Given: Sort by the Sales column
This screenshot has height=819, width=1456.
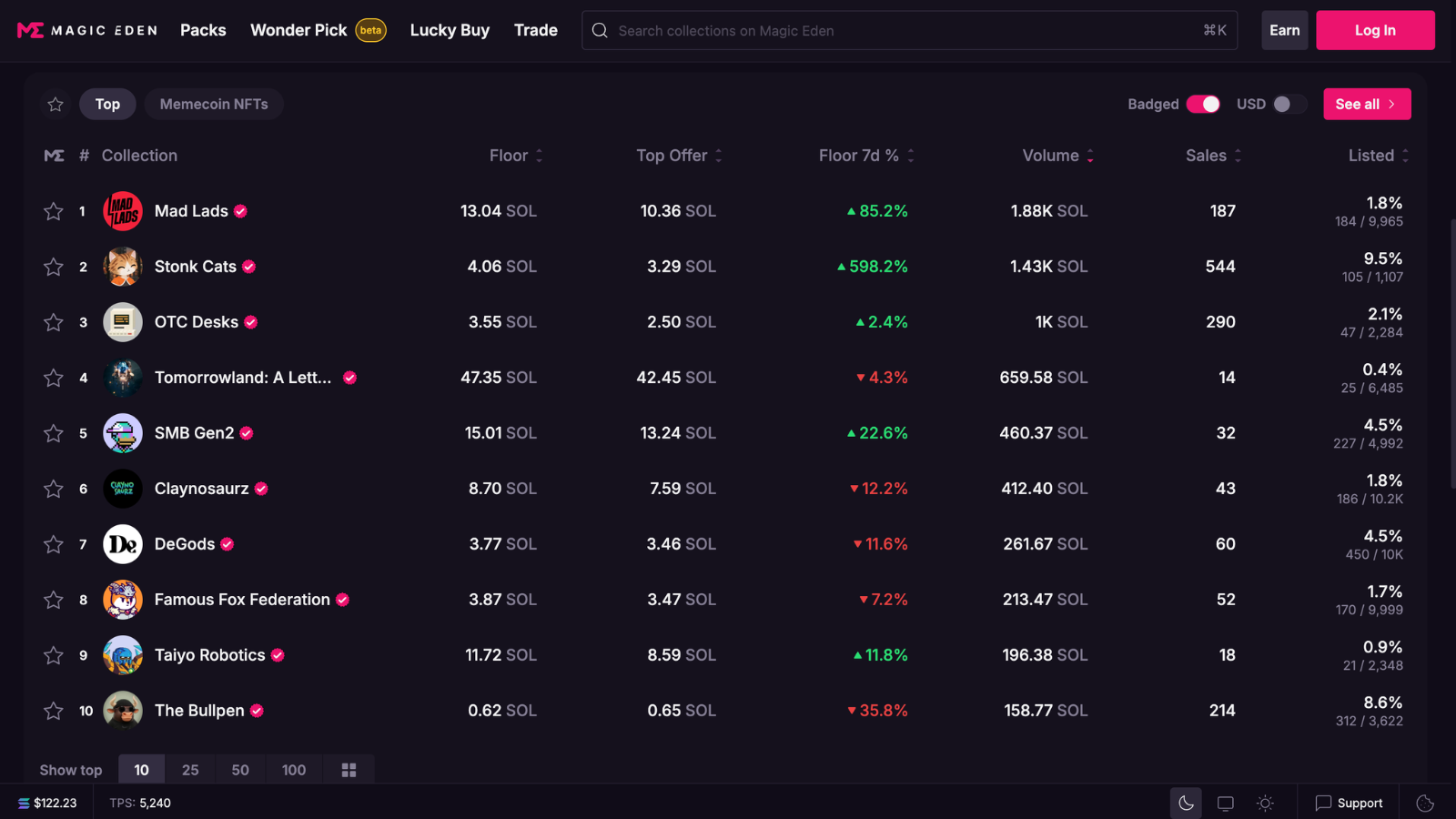Looking at the screenshot, I should click(x=1213, y=156).
